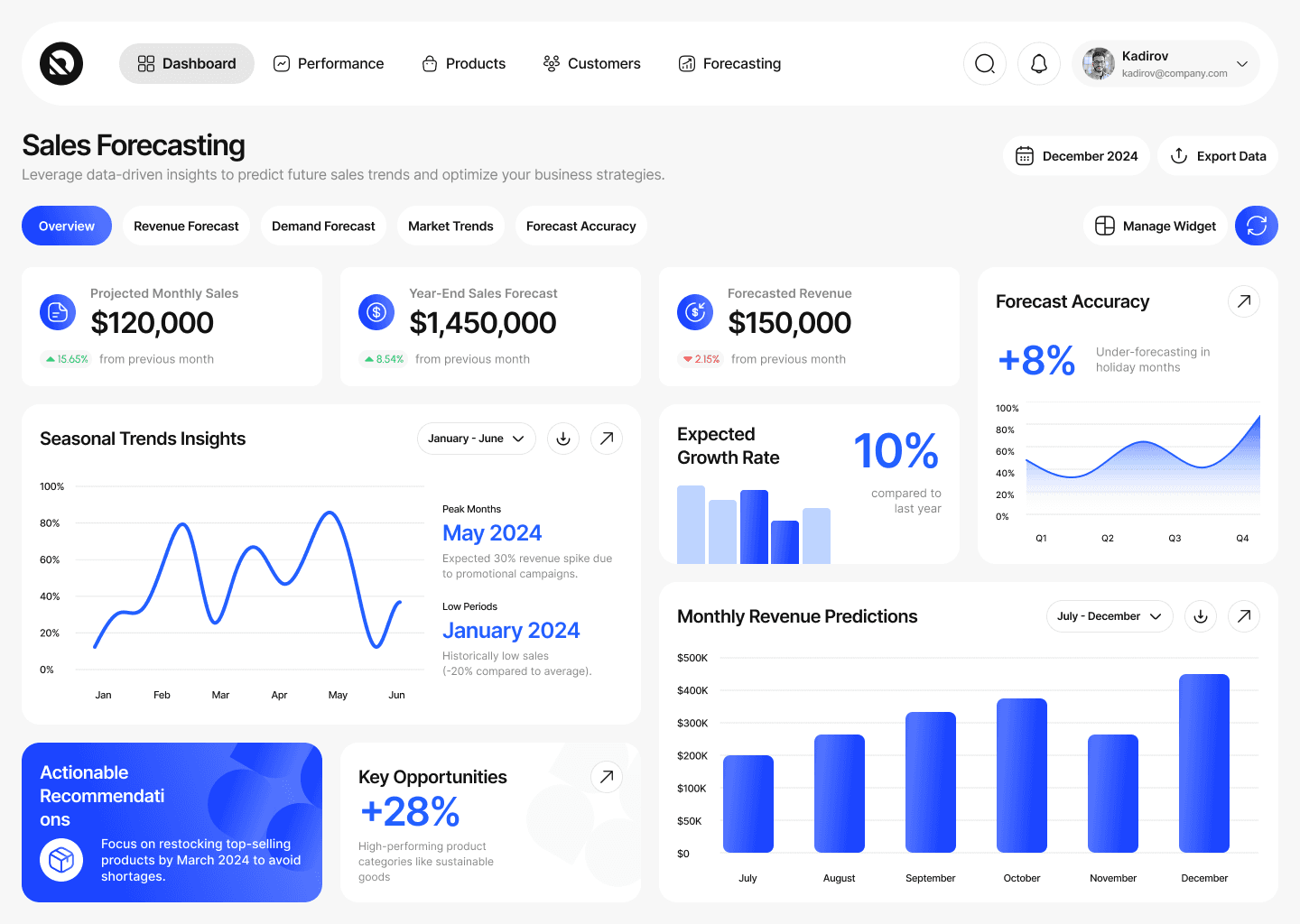Screen dimensions: 1300x924
Task: Click the blue refresh icon button
Action: [1257, 226]
